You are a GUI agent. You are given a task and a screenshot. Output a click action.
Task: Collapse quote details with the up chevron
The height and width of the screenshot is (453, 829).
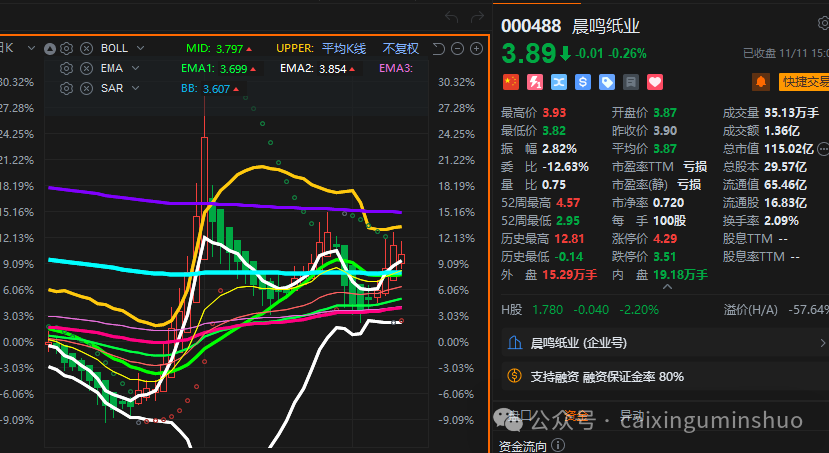(x=667, y=287)
